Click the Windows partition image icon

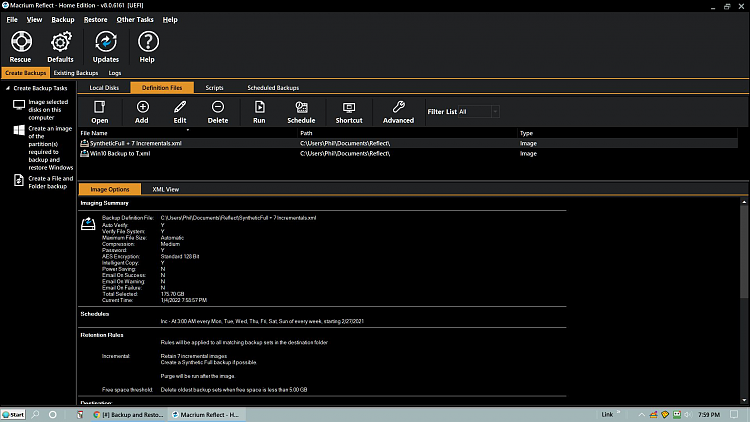(19, 130)
